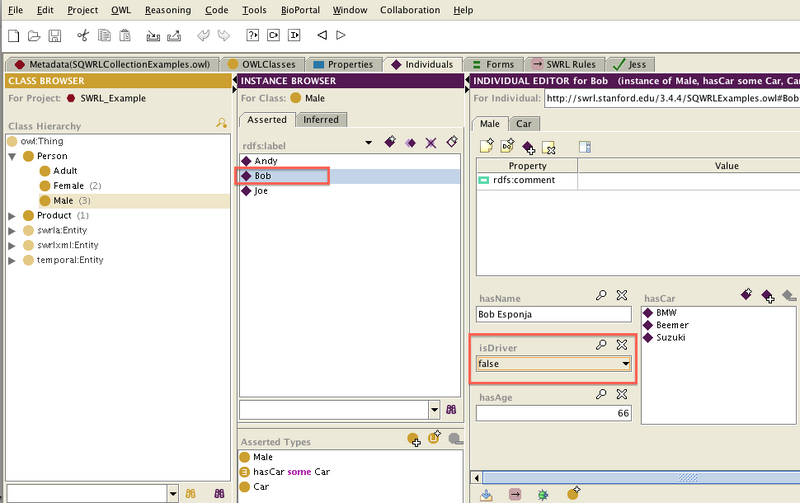Click the For Individual URI field
This screenshot has width=800, height=503.
coord(672,98)
